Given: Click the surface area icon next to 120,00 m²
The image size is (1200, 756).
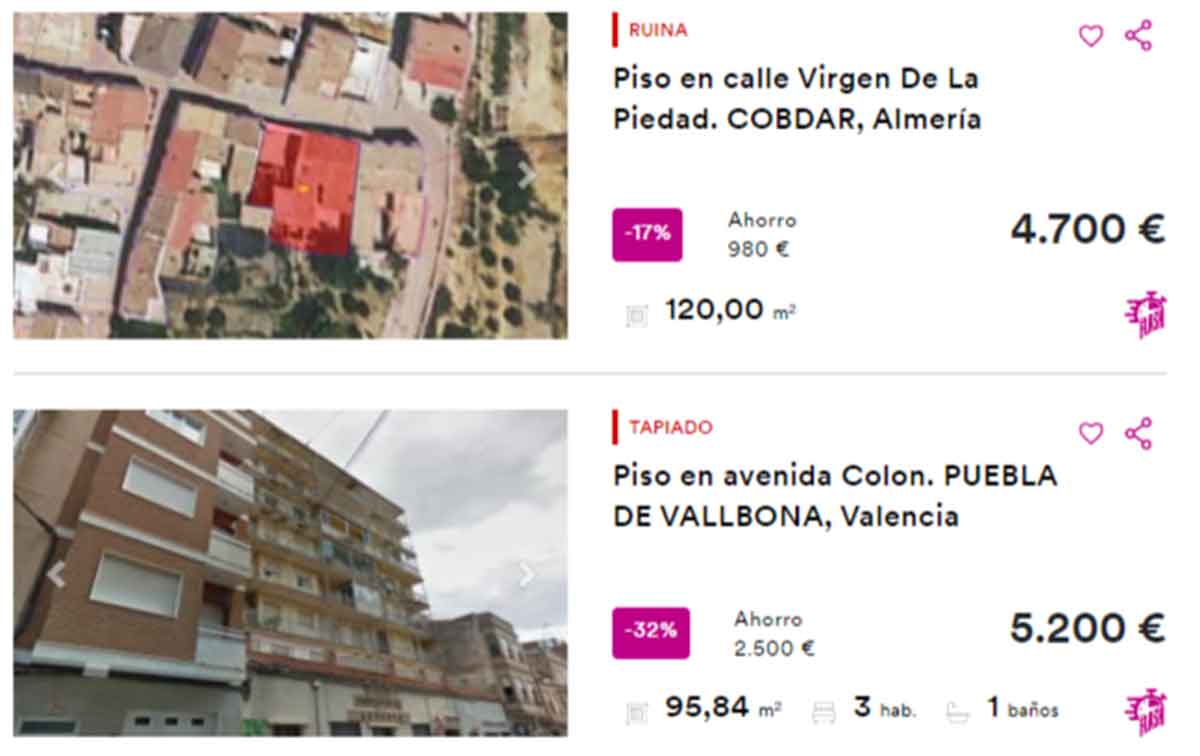Looking at the screenshot, I should (636, 315).
